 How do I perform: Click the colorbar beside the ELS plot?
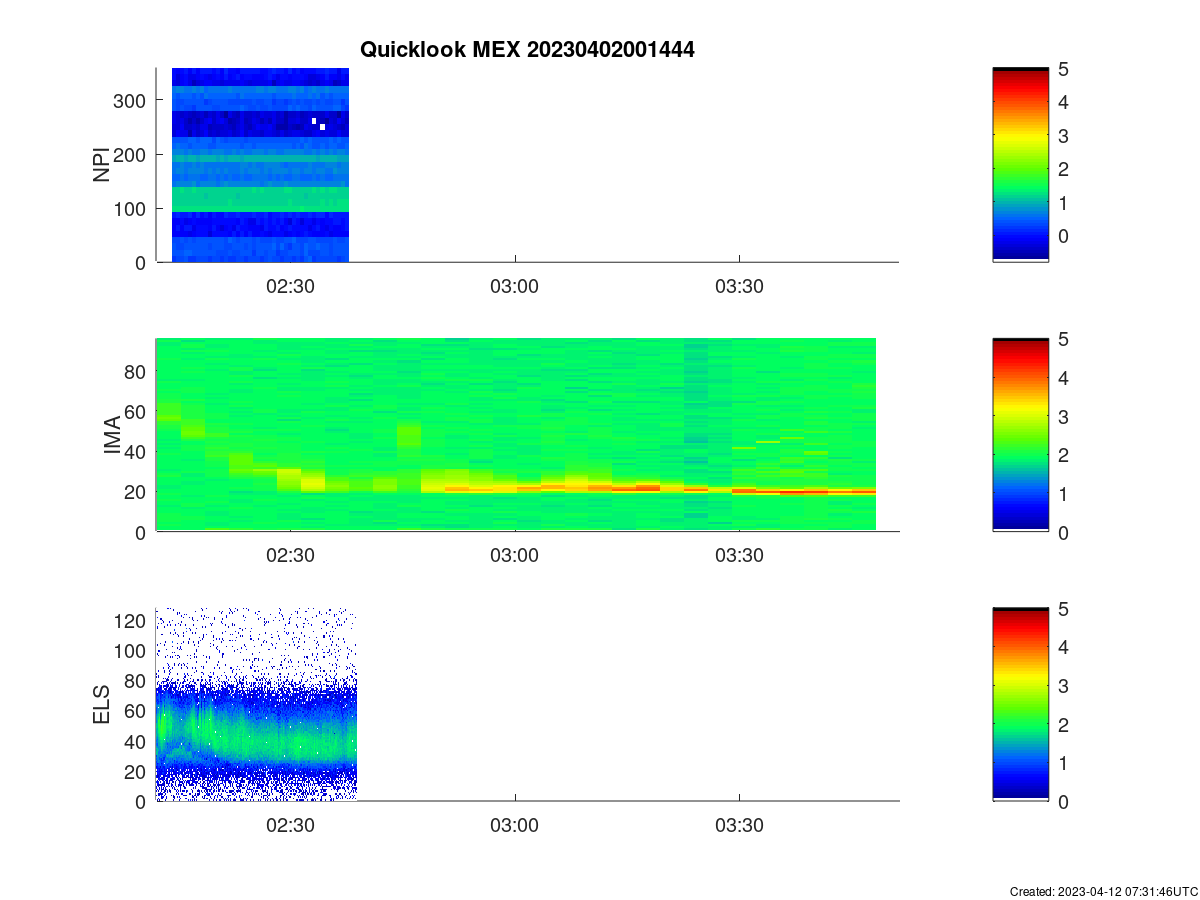tap(1020, 704)
